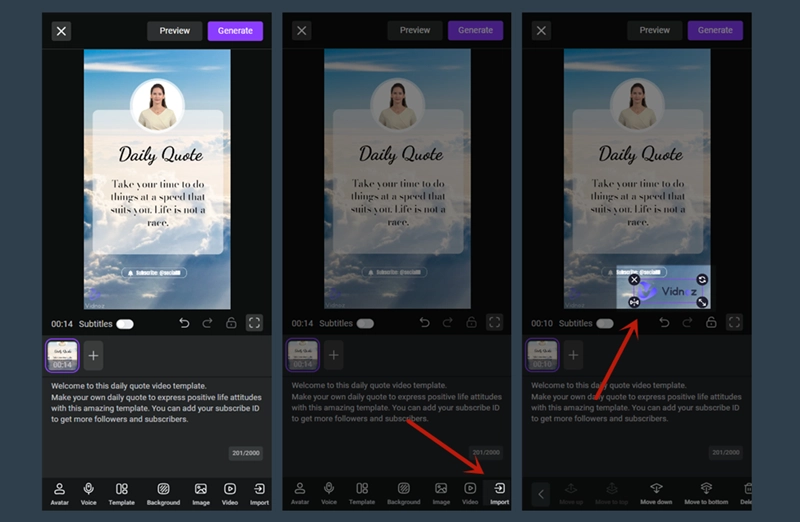
Task: Click Preview button in the left screen
Action: point(174,31)
